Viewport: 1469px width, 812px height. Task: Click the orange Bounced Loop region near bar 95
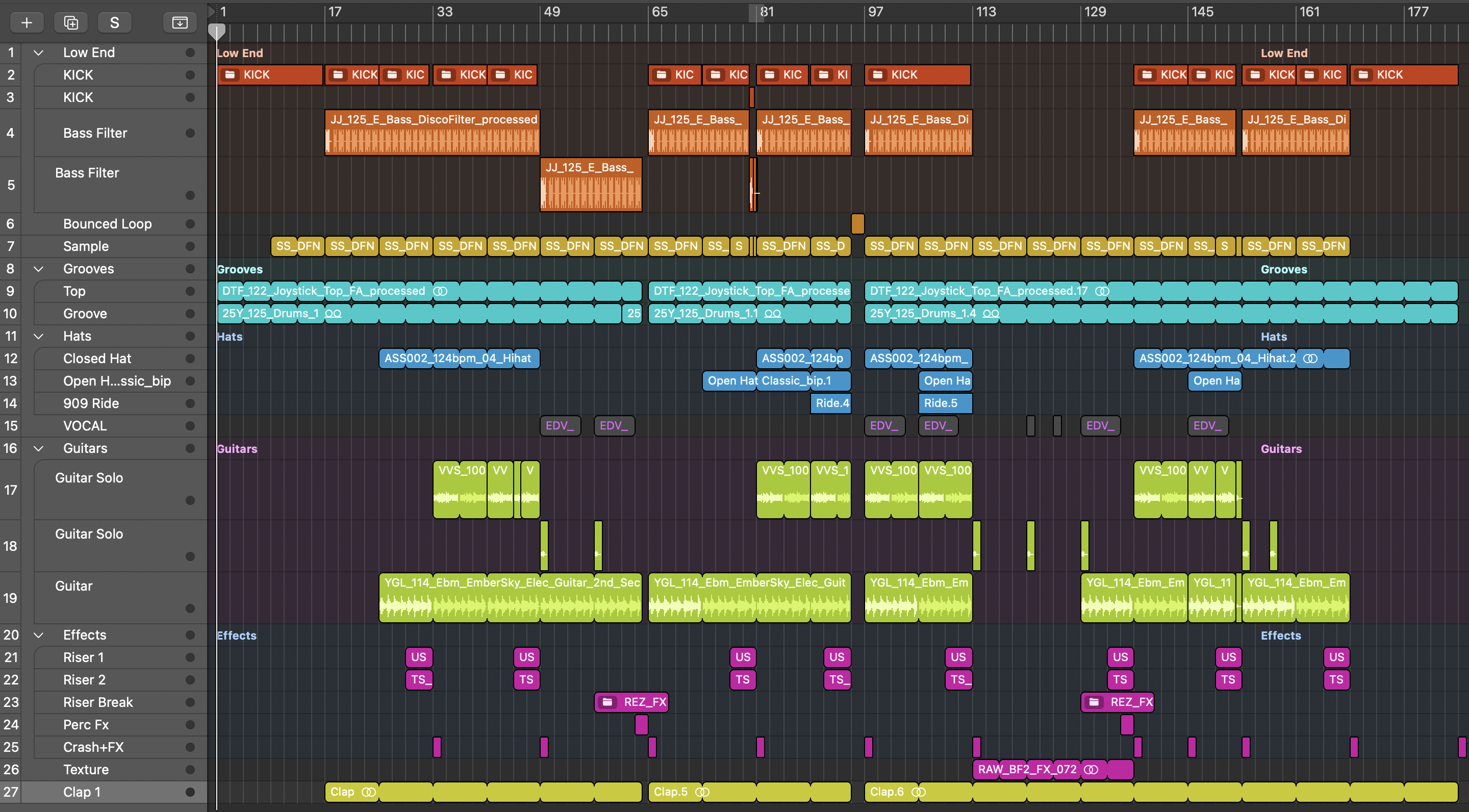coord(857,223)
